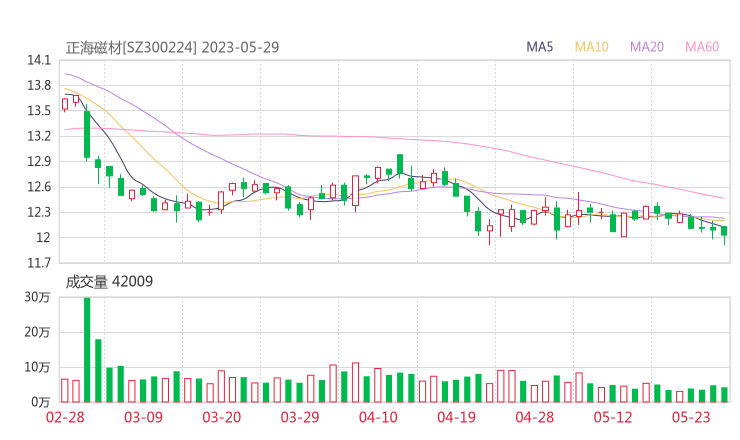Click the 13.8 price axis label
Viewport: 740px width, 440px height.
pos(39,85)
